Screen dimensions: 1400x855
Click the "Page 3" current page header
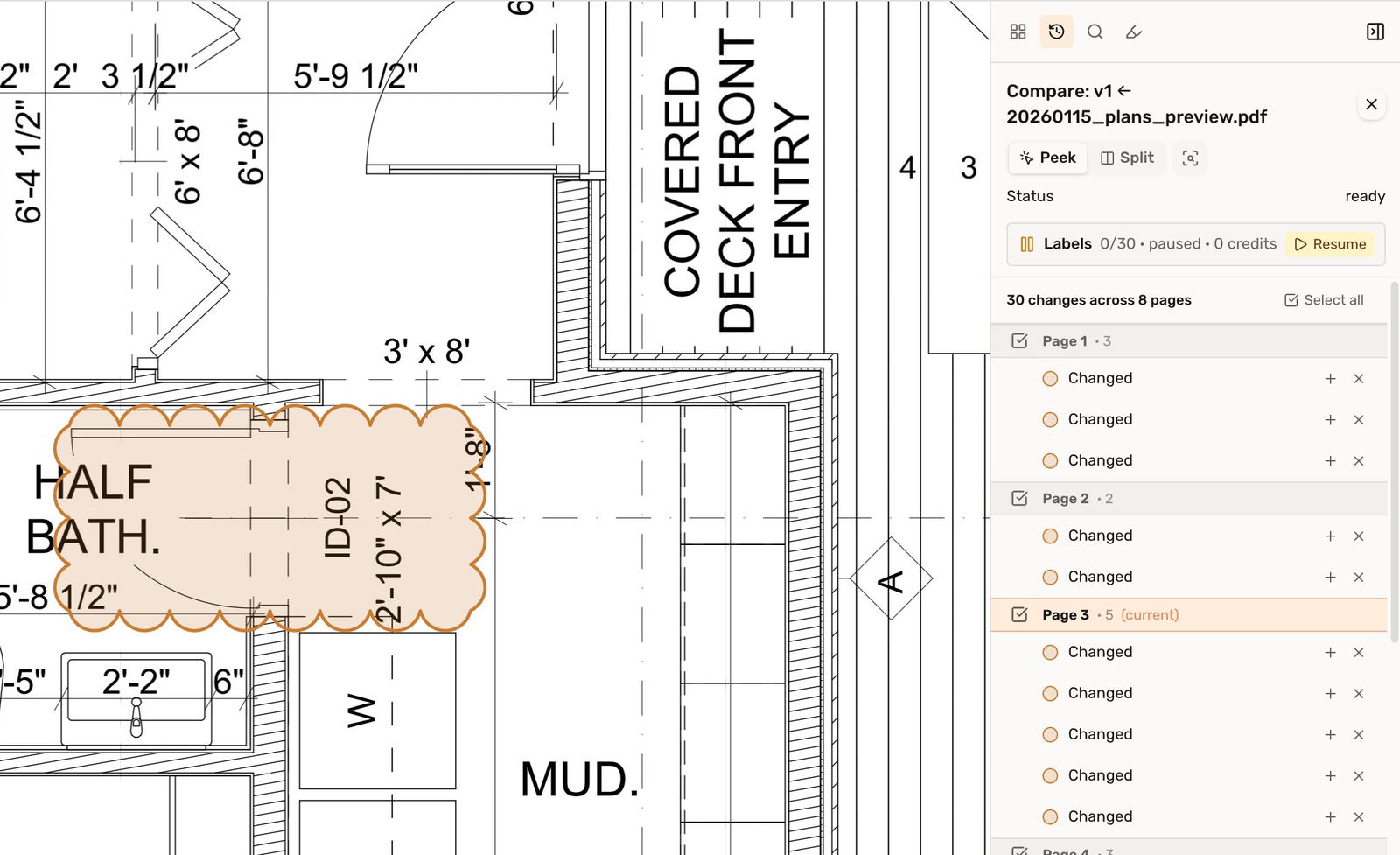[1188, 615]
